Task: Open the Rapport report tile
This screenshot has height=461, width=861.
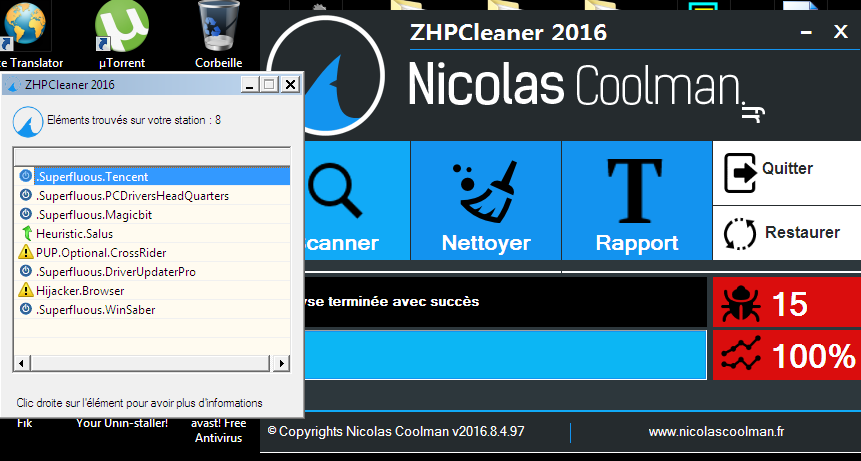Action: (636, 200)
